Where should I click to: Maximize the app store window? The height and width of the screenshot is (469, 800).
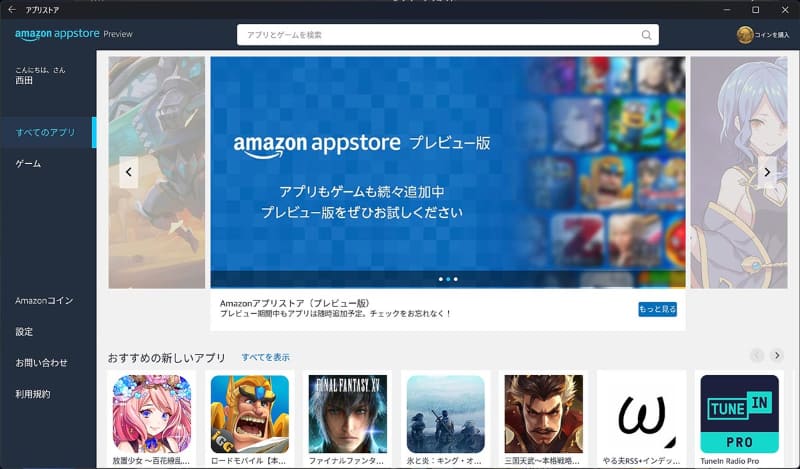756,10
